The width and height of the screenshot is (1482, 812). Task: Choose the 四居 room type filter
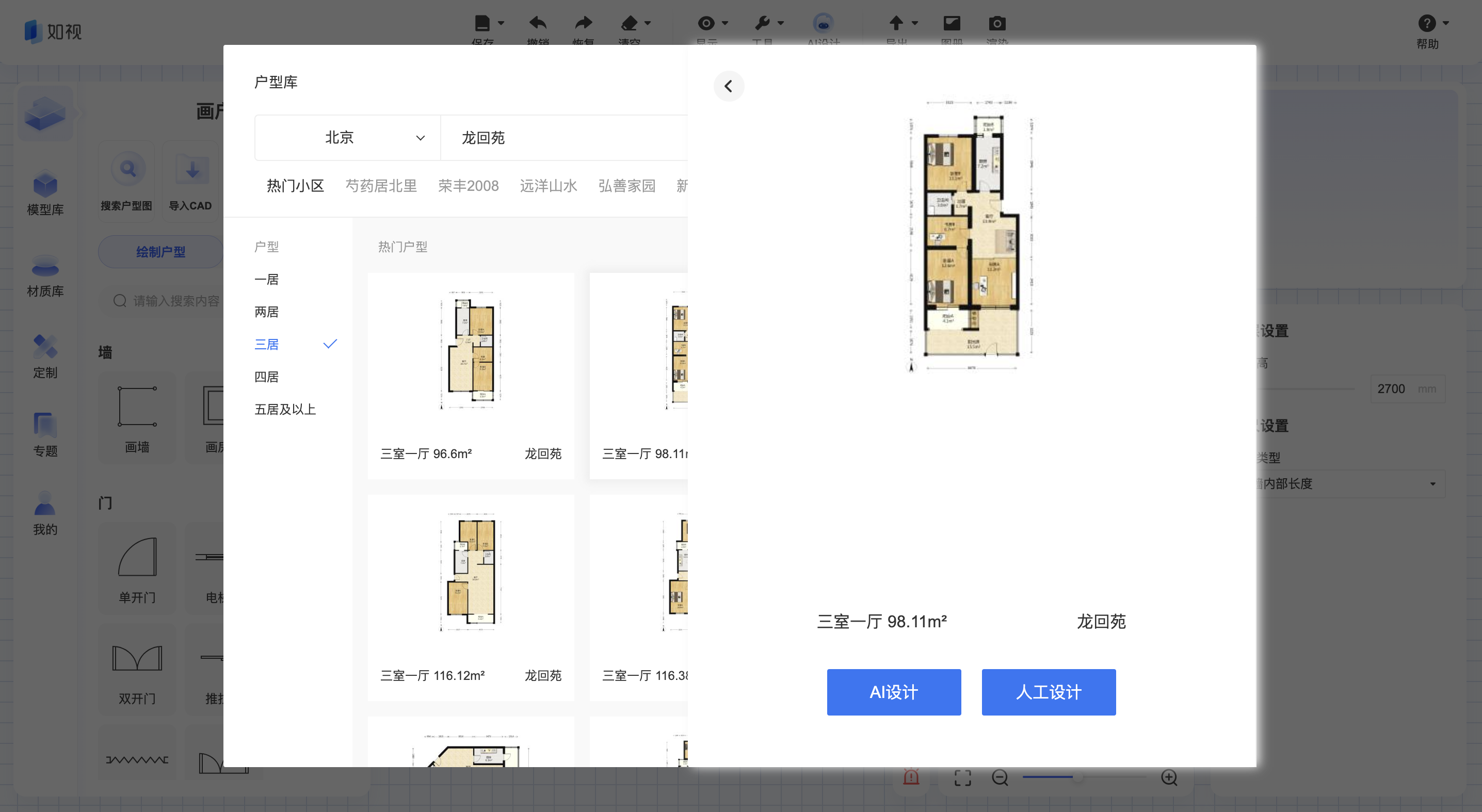(266, 377)
